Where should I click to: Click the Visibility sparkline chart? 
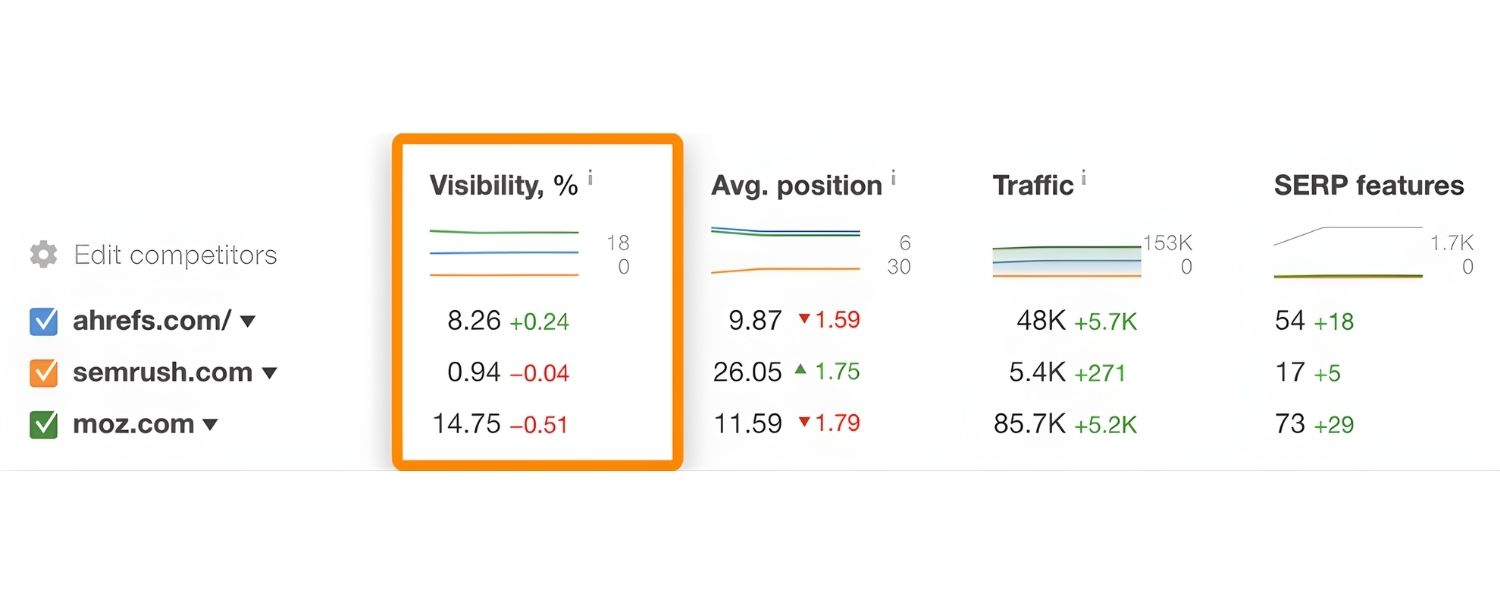click(504, 253)
